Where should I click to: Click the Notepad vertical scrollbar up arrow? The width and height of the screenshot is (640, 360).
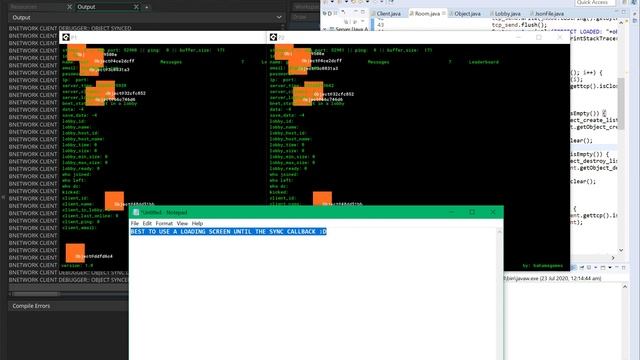pyautogui.click(x=499, y=232)
